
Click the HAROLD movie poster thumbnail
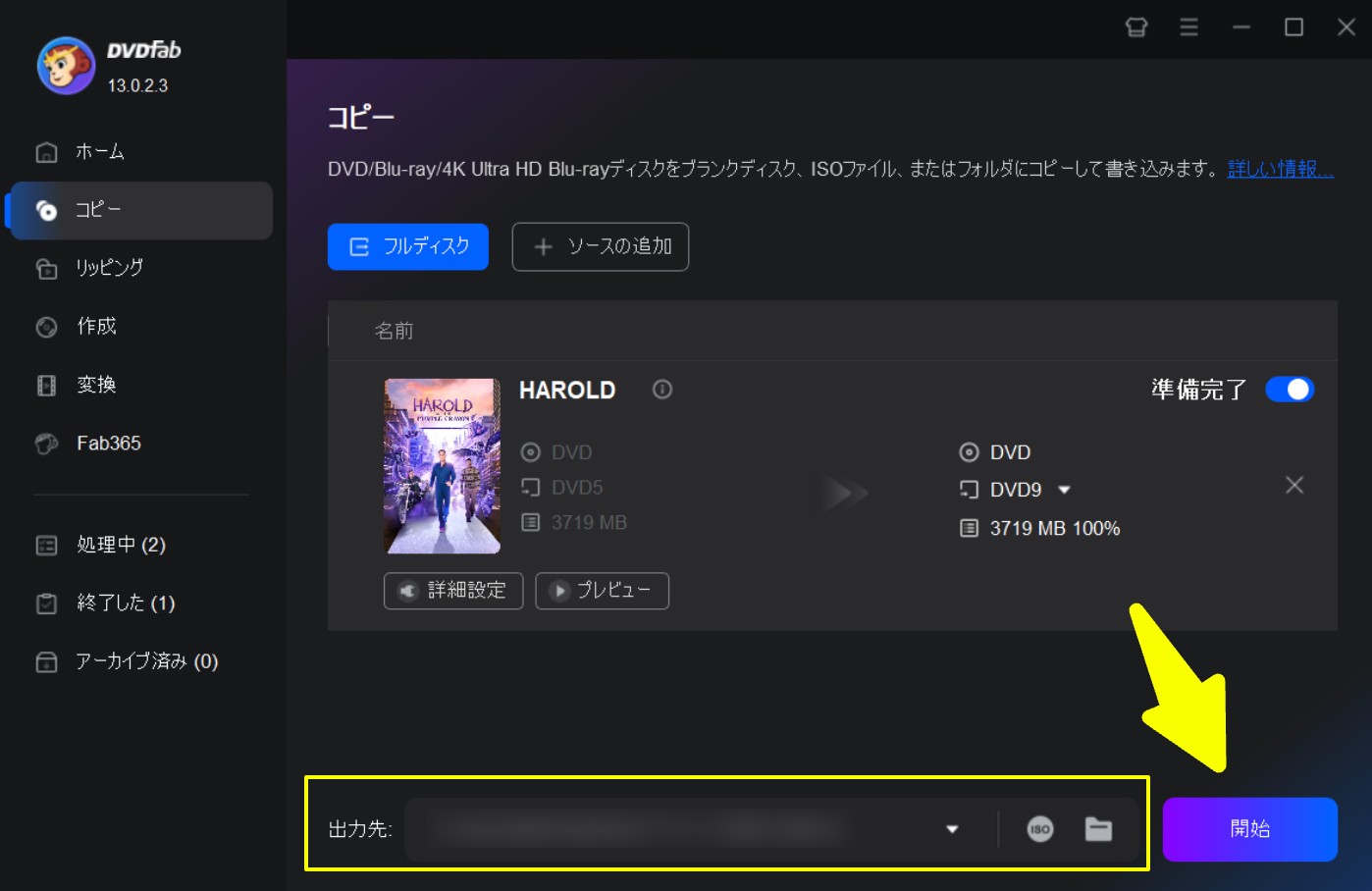[443, 466]
